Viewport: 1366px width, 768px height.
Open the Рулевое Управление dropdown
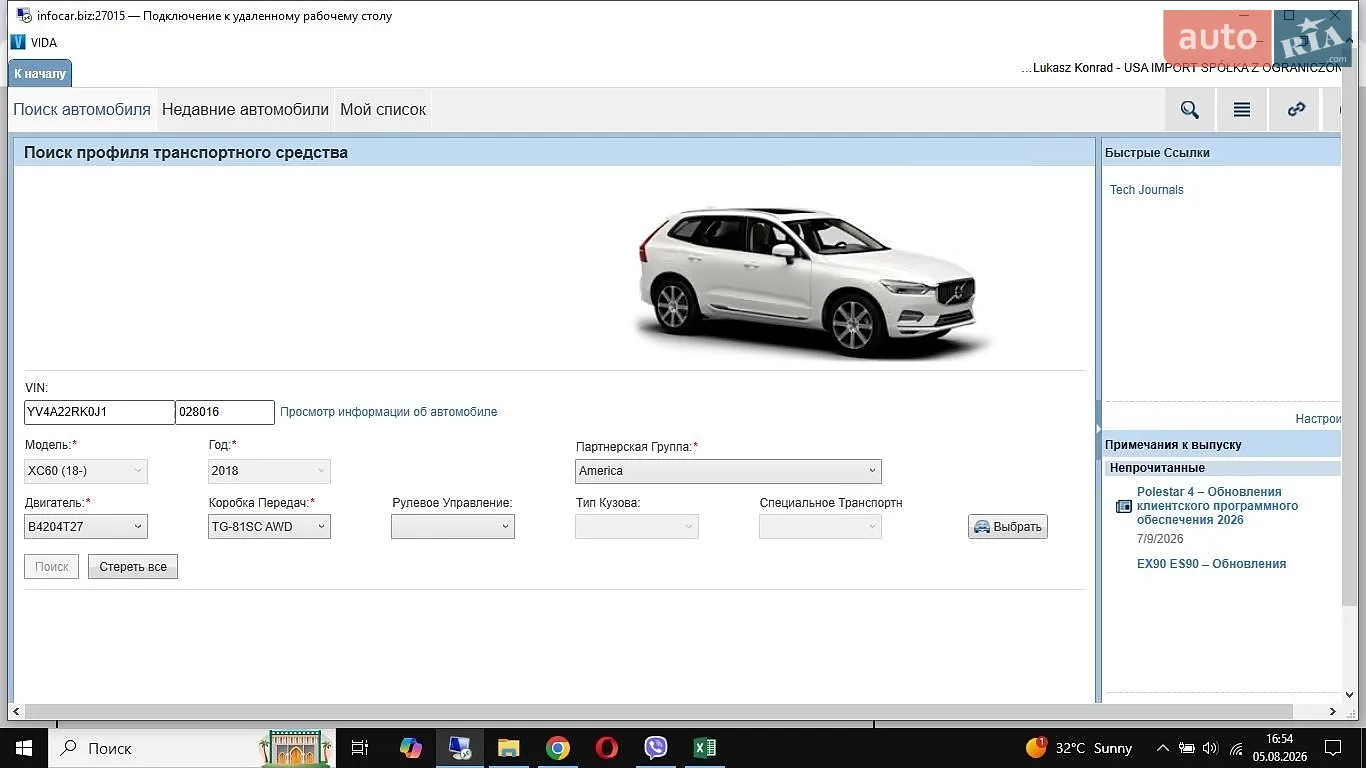click(x=453, y=527)
